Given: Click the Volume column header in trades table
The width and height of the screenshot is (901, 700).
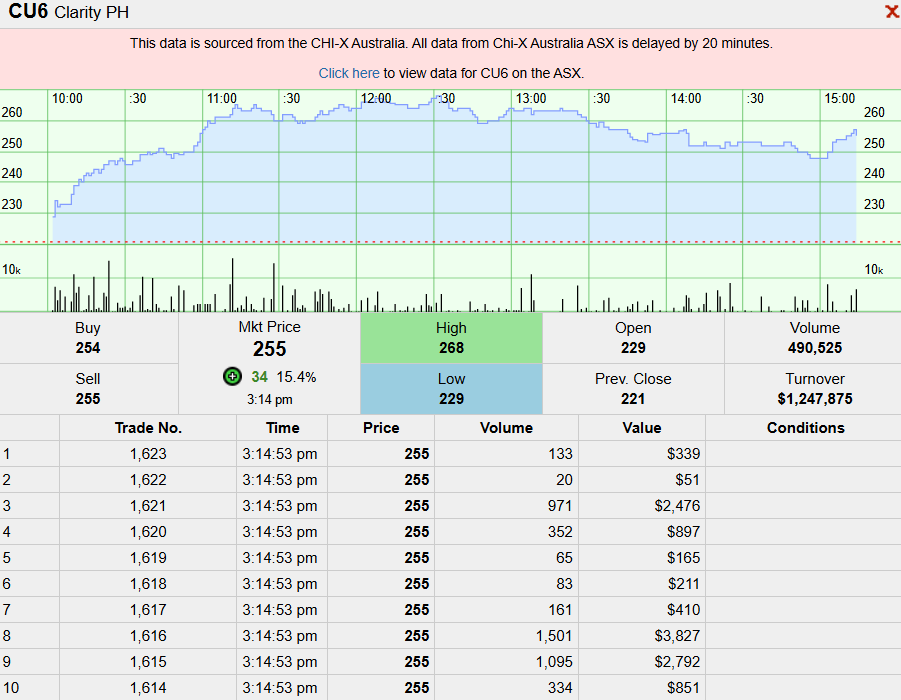Looking at the screenshot, I should point(506,428).
